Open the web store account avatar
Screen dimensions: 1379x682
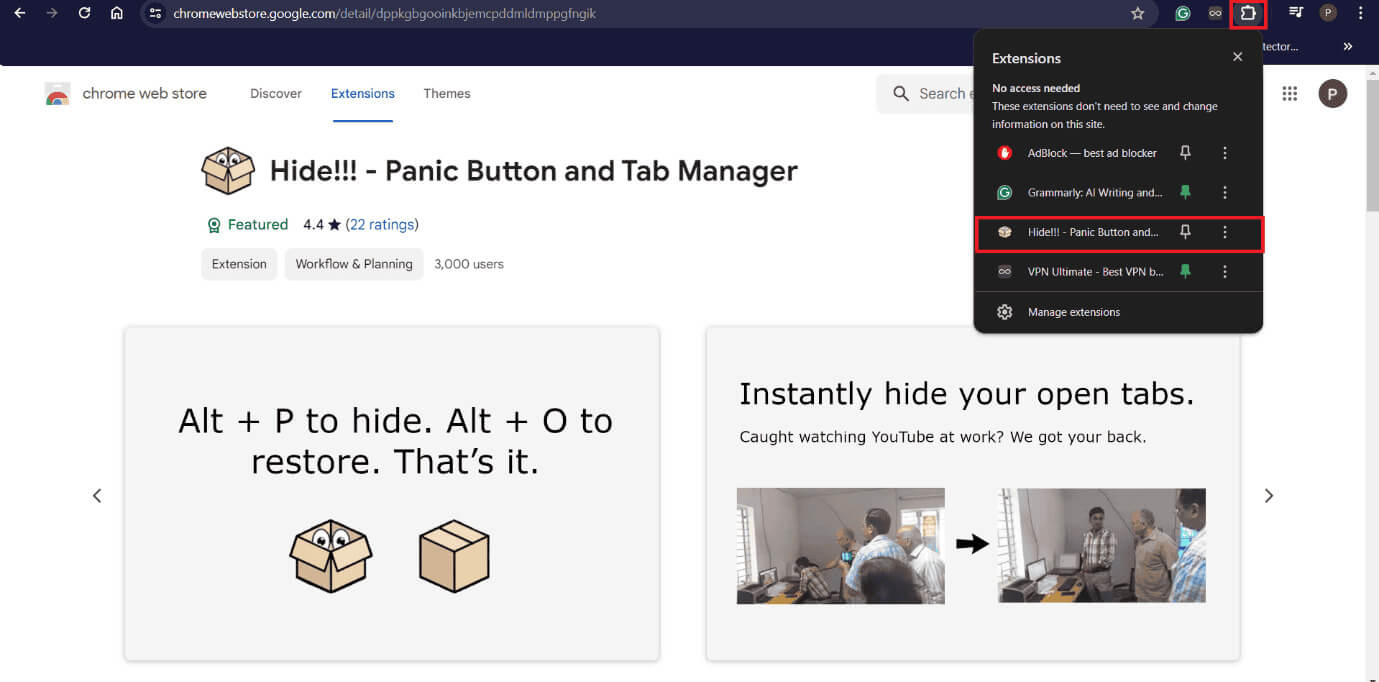pyautogui.click(x=1332, y=94)
